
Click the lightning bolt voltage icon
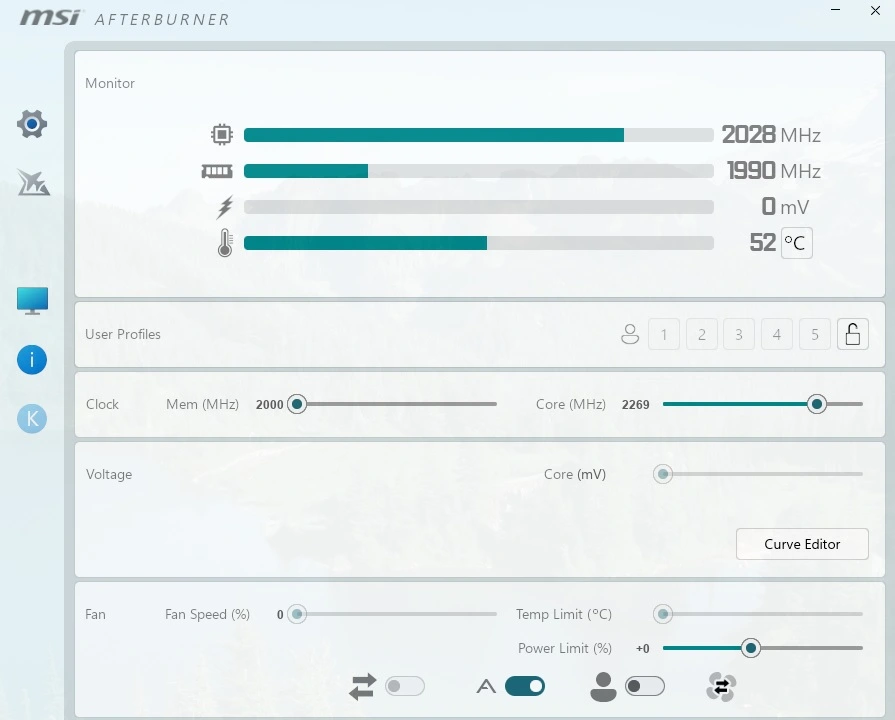coord(225,207)
